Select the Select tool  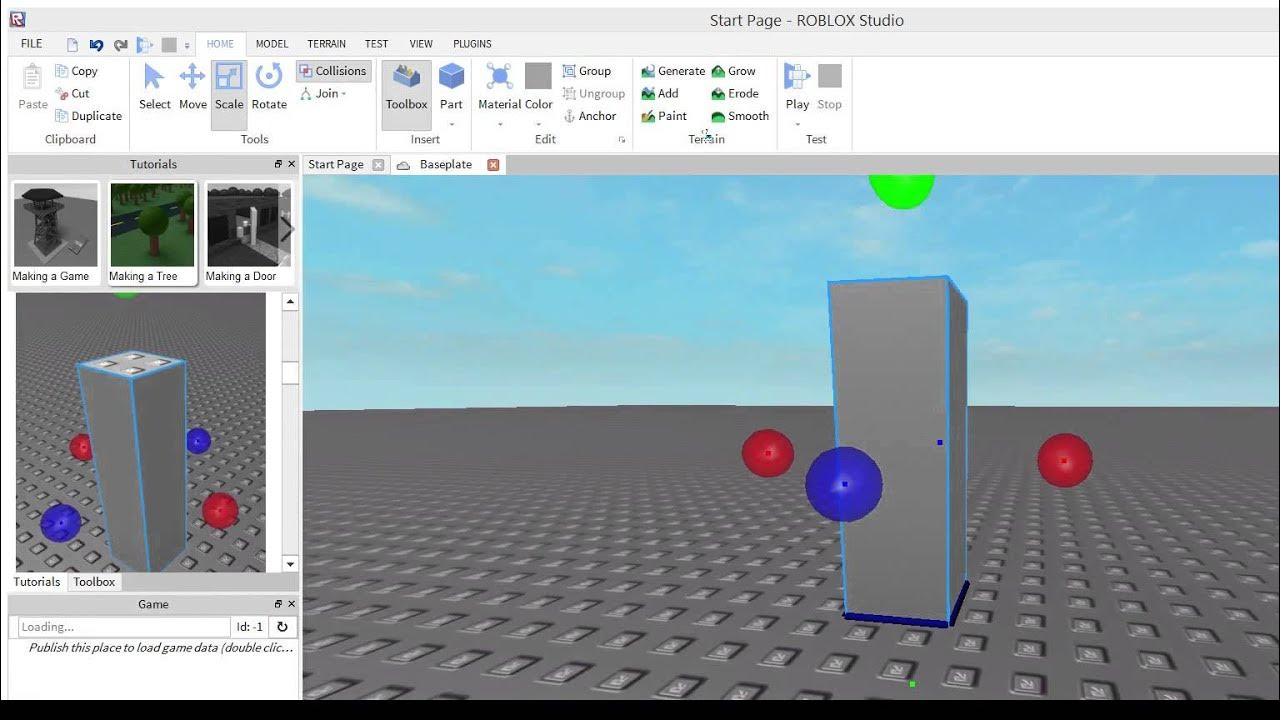pyautogui.click(x=155, y=87)
